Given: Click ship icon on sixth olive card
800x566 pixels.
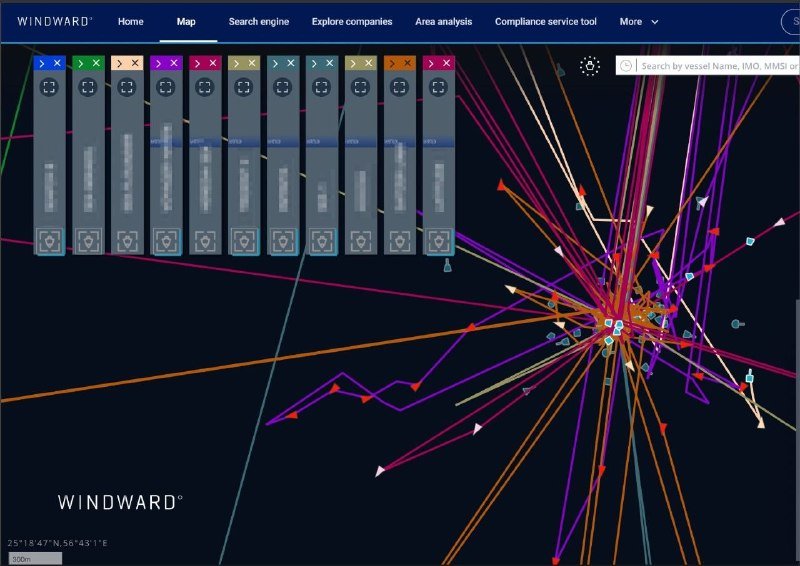Looking at the screenshot, I should click(244, 241).
